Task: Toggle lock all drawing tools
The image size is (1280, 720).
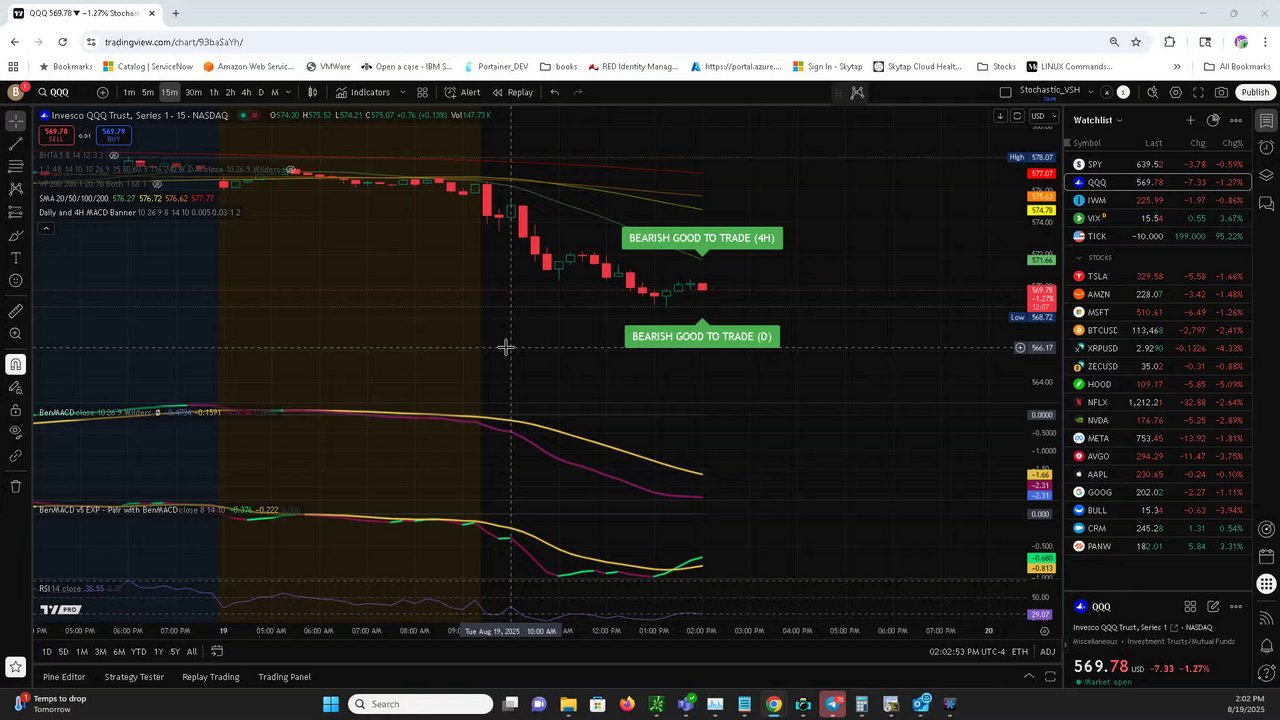Action: [x=15, y=410]
